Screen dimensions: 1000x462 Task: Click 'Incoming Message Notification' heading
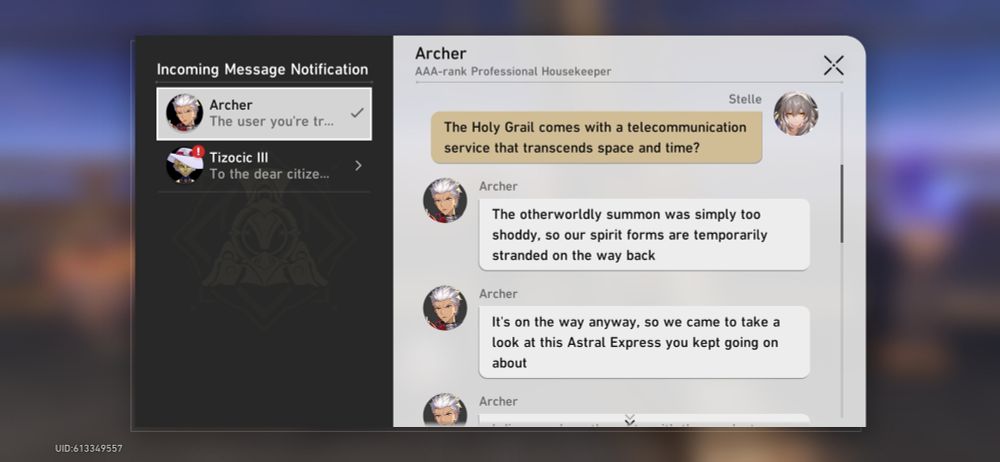click(x=262, y=69)
